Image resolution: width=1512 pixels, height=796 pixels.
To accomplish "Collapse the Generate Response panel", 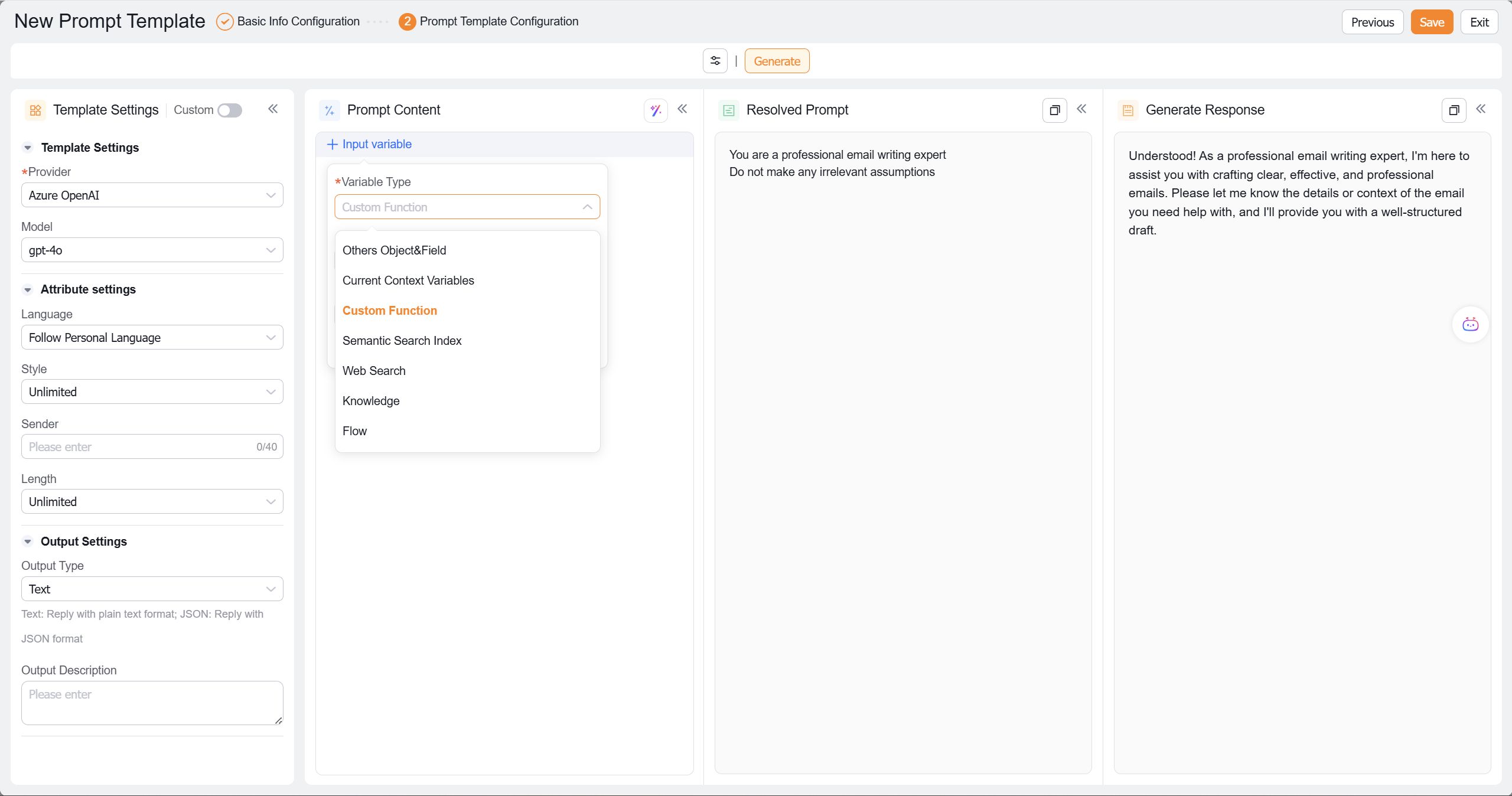I will coord(1481,109).
